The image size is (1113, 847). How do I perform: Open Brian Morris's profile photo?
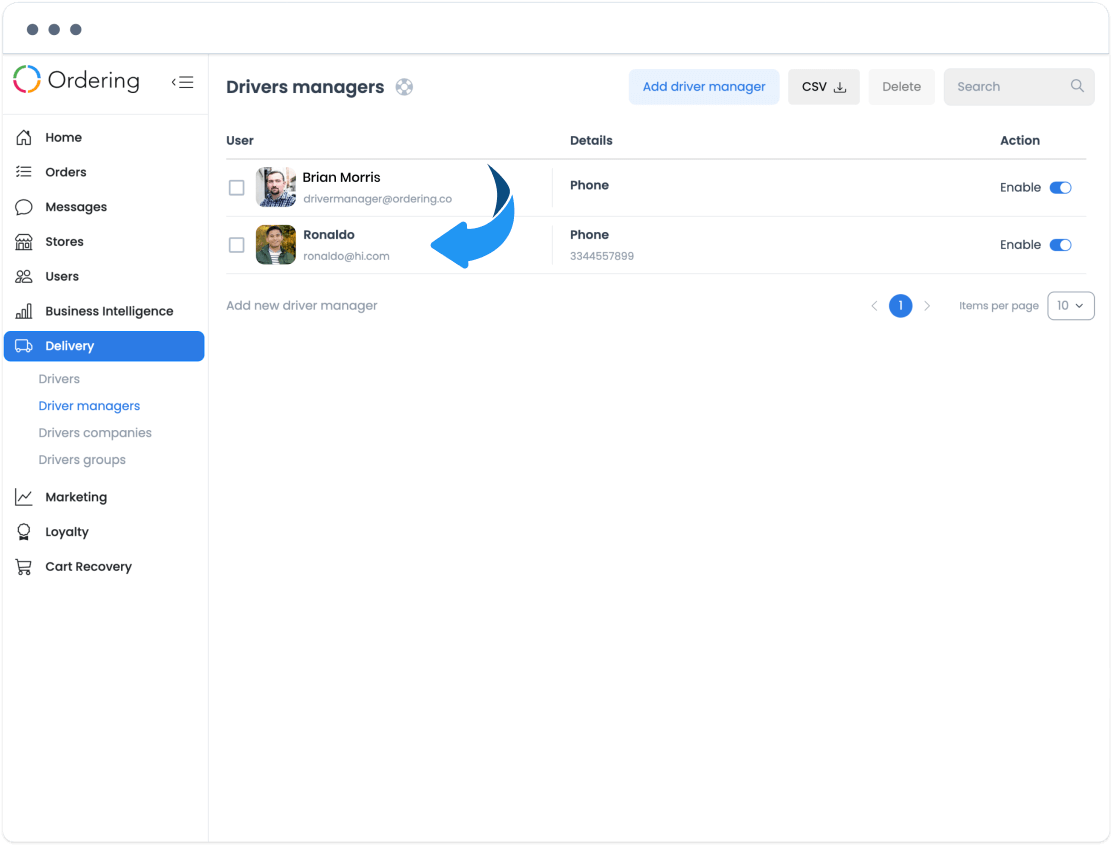click(276, 187)
